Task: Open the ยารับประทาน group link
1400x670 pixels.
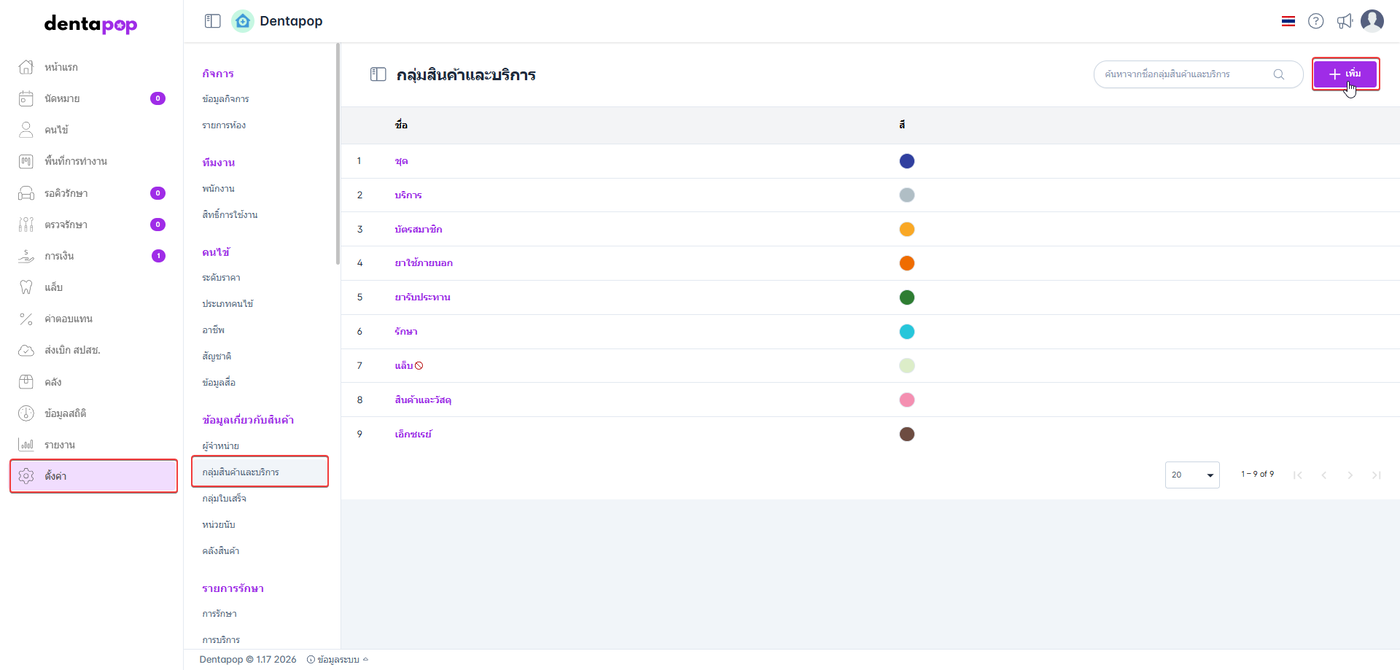Action: pos(422,297)
